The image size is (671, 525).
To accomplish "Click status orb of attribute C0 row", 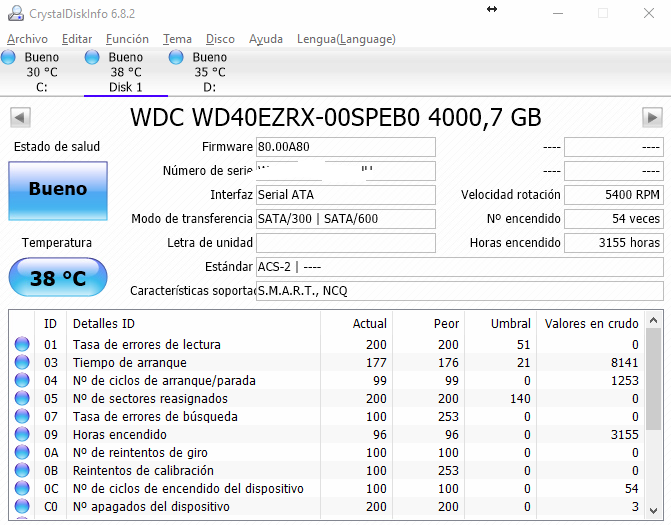I will pos(22,506).
